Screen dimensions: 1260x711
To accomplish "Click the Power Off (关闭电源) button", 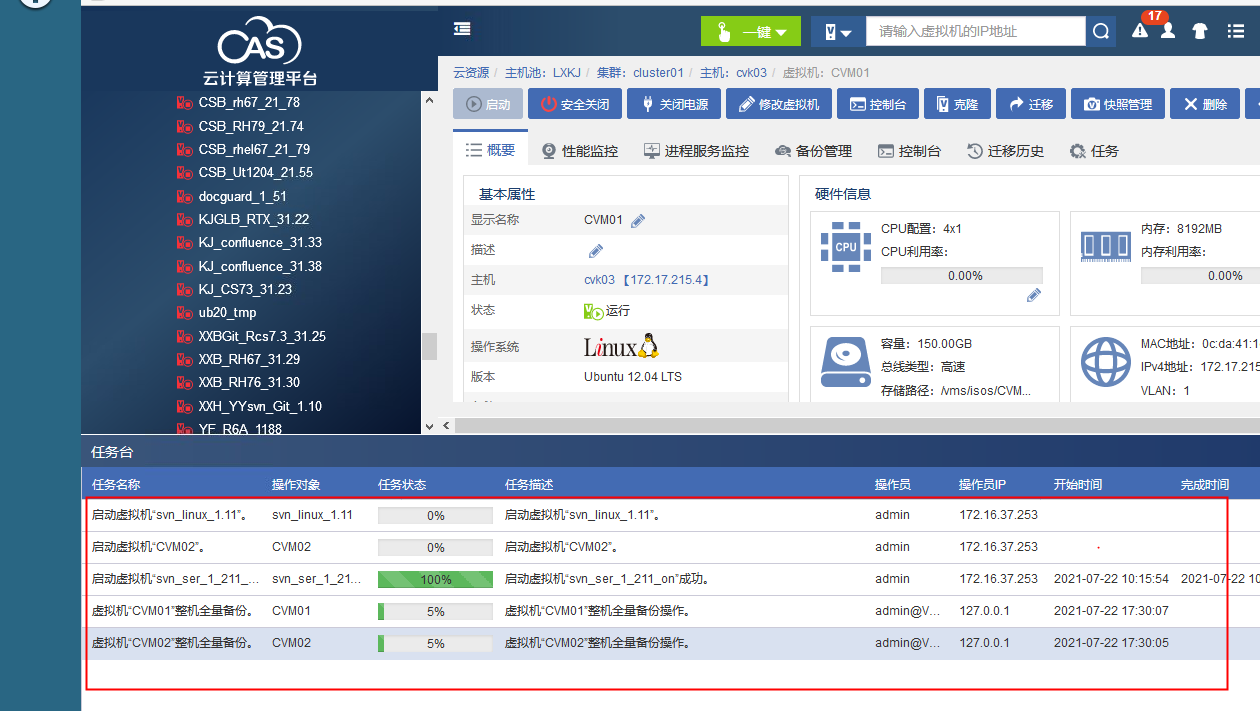I will (x=675, y=104).
